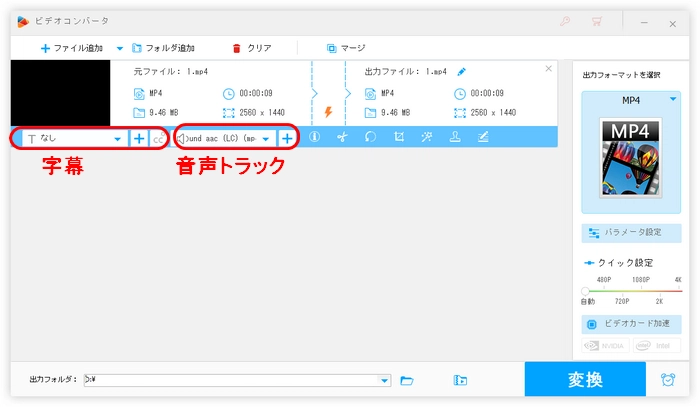700x407 pixels.
Task: Expand the subtitle なし dropdown
Action: [x=117, y=139]
